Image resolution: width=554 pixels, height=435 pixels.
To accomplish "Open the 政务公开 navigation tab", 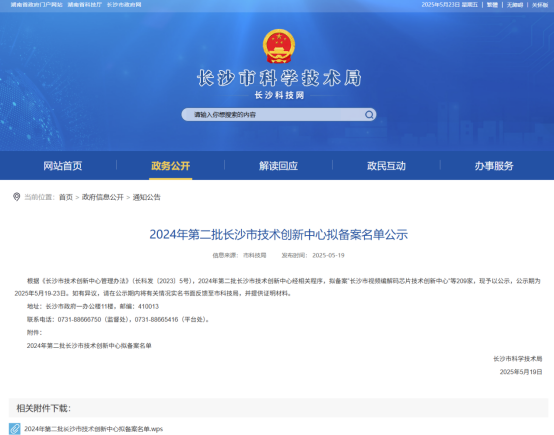I will tap(171, 166).
